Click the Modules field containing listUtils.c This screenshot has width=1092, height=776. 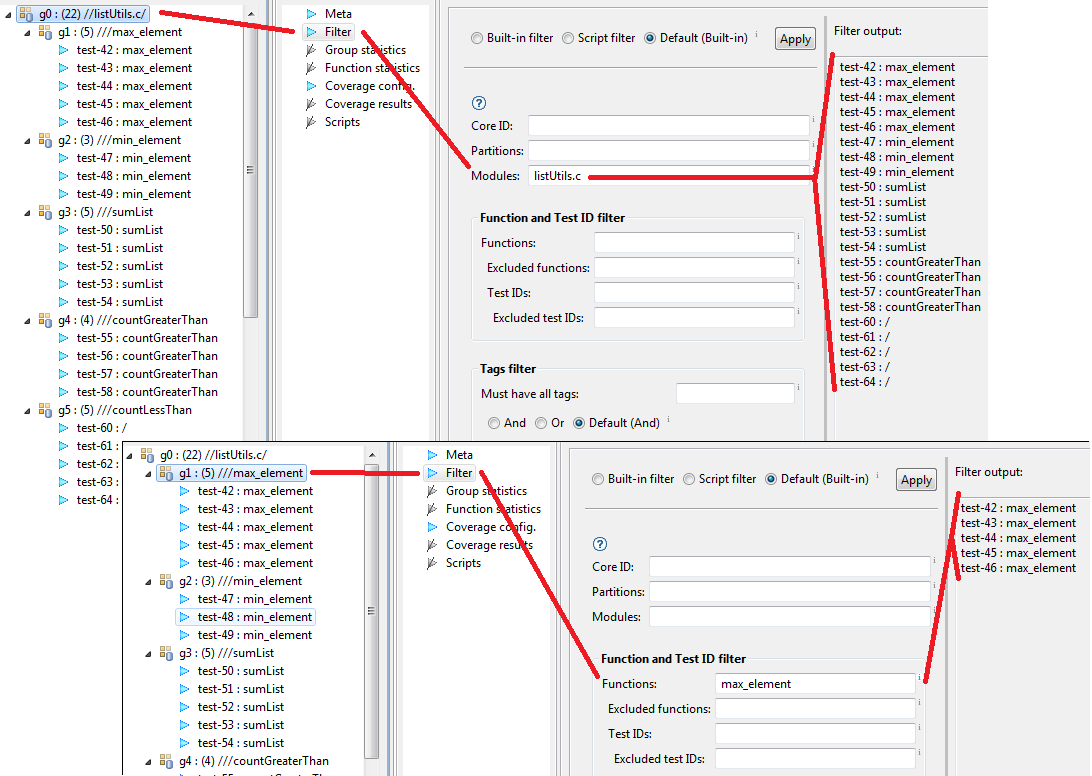pyautogui.click(x=669, y=176)
